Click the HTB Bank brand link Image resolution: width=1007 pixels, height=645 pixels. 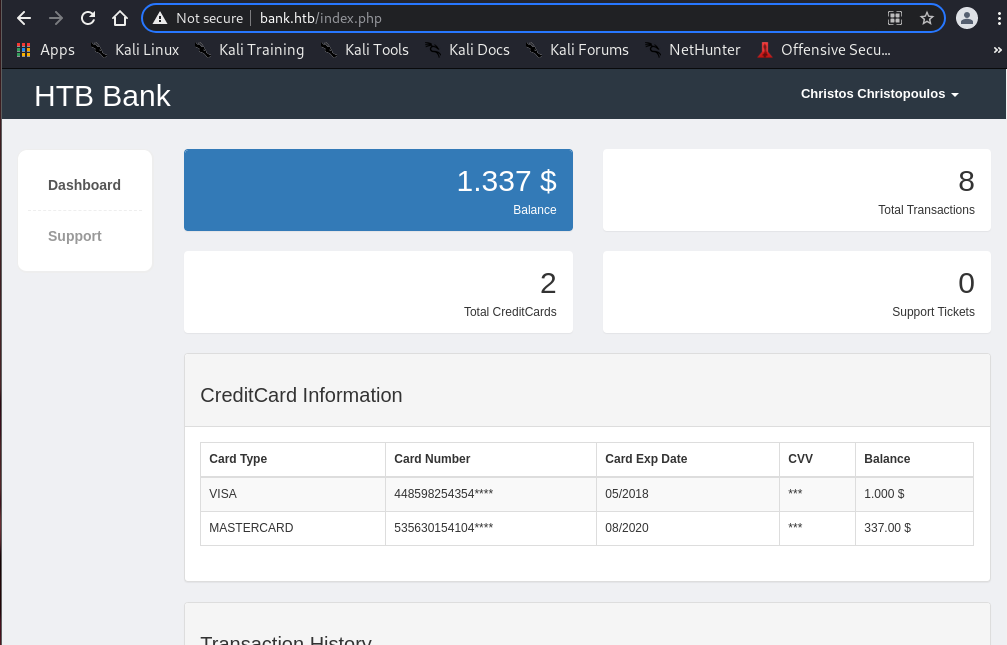pyautogui.click(x=102, y=96)
